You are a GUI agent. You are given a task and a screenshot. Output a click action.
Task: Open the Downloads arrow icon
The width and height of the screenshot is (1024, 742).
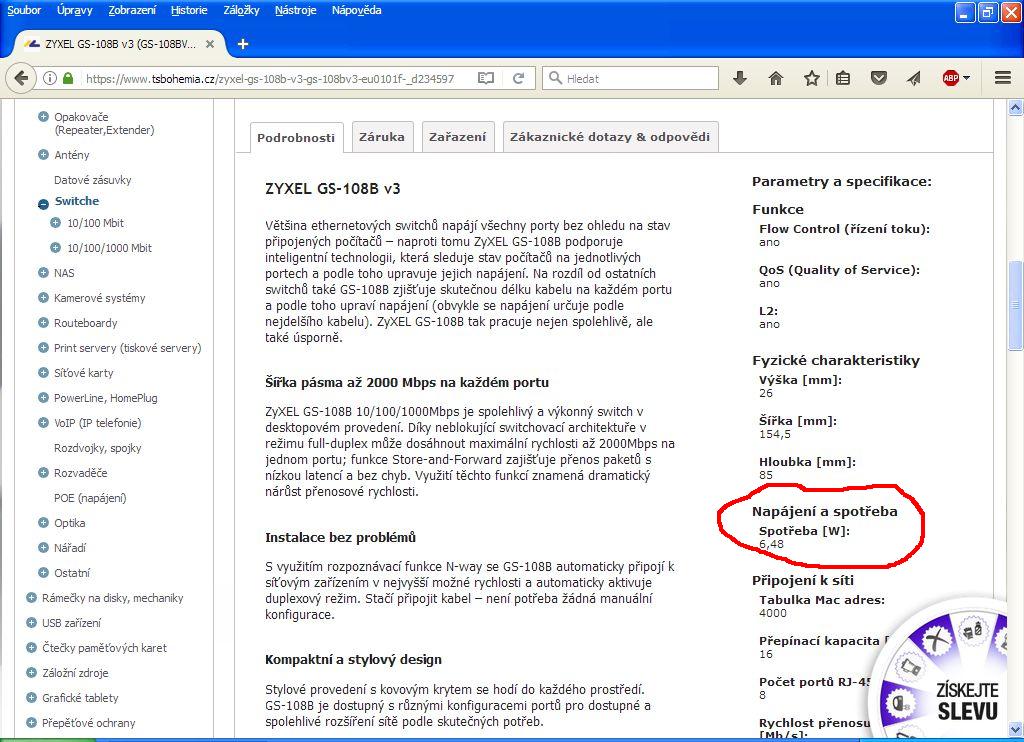point(740,78)
